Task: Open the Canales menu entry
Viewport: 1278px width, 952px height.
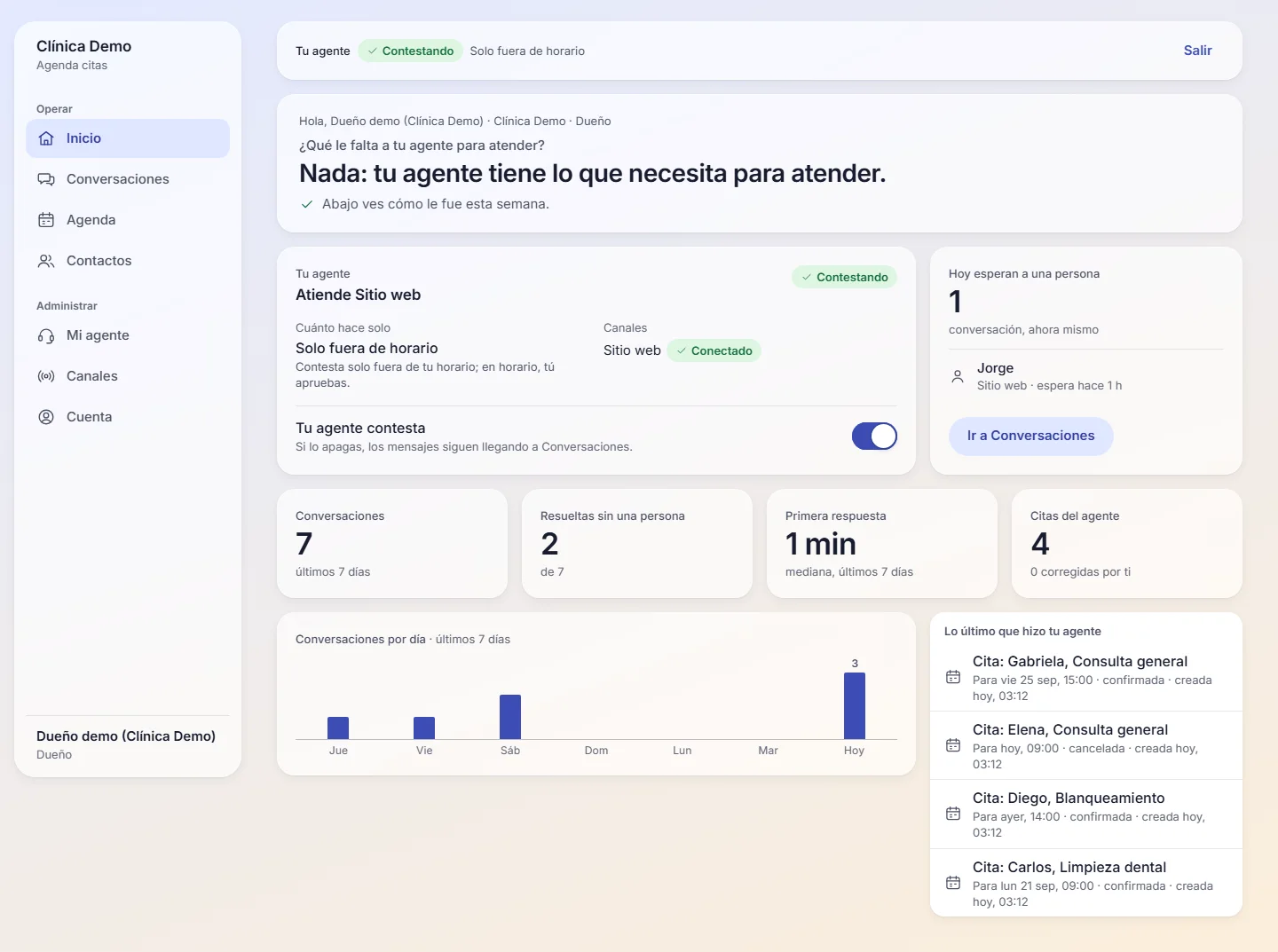Action: click(x=128, y=376)
